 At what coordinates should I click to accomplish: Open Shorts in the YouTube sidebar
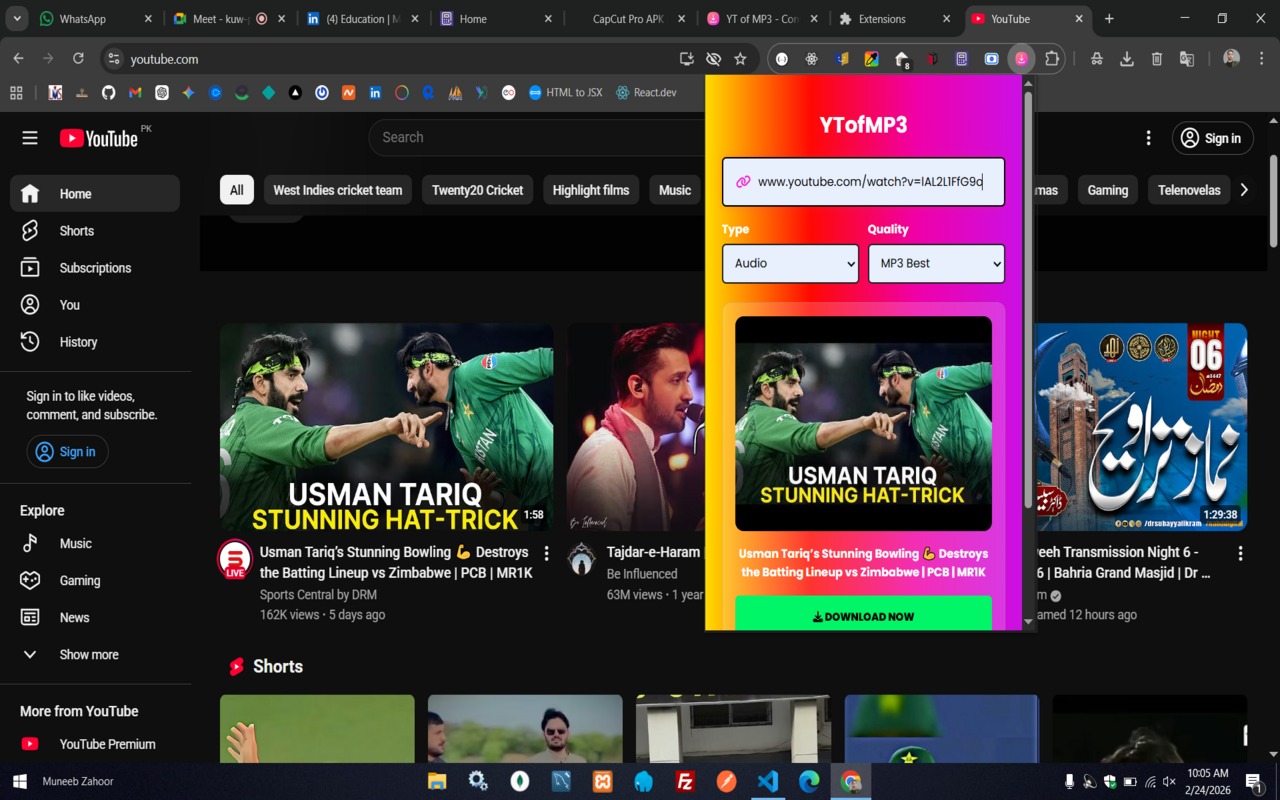[x=95, y=231]
